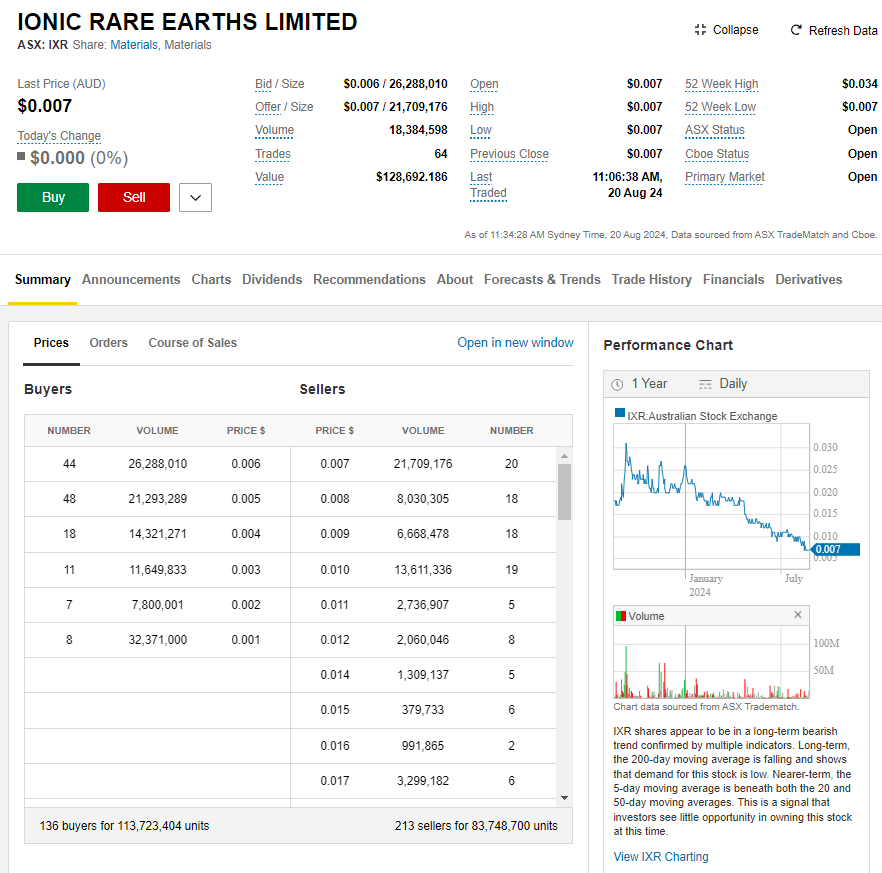882x873 pixels.
Task: Open the Charts tab
Action: tap(211, 280)
